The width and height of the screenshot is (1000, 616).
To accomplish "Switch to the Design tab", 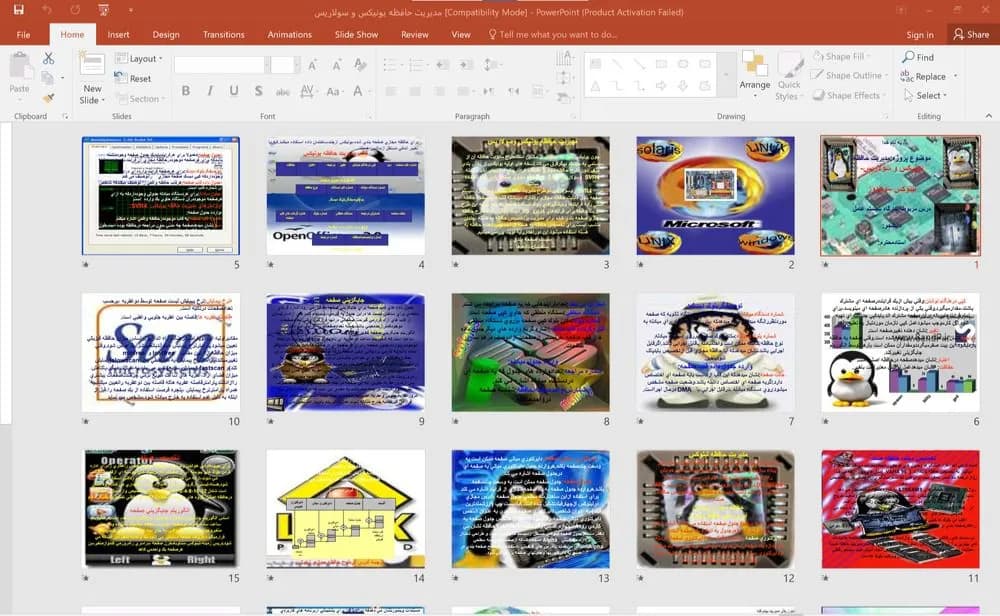I will tap(166, 34).
